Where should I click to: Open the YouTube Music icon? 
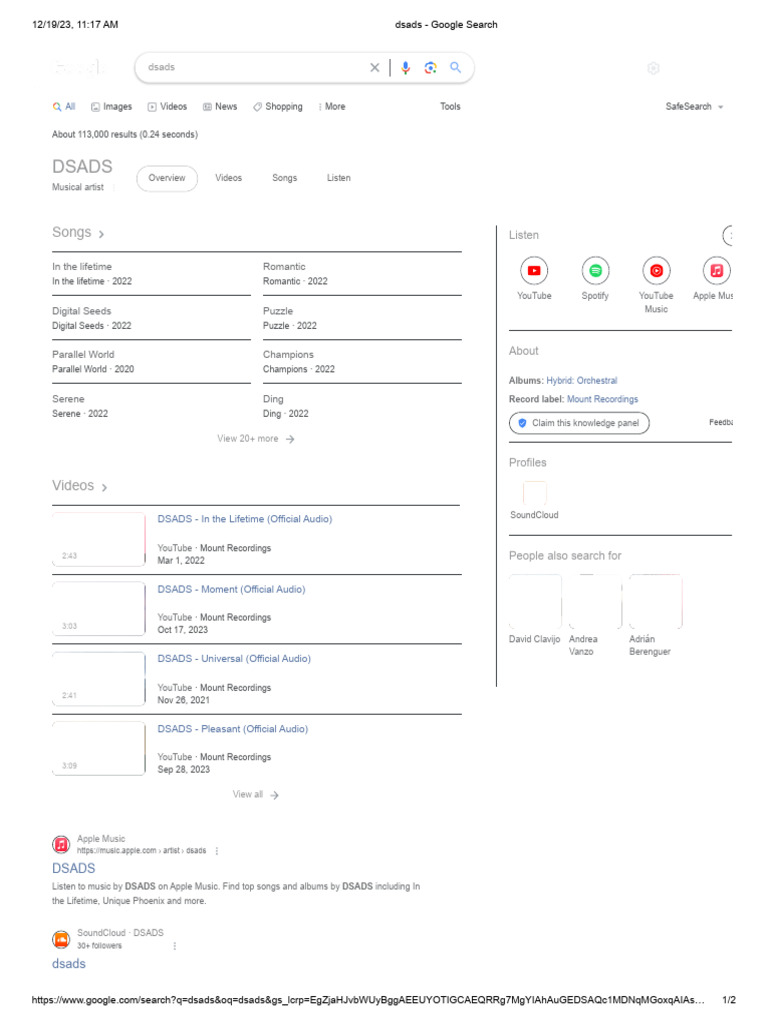point(656,271)
